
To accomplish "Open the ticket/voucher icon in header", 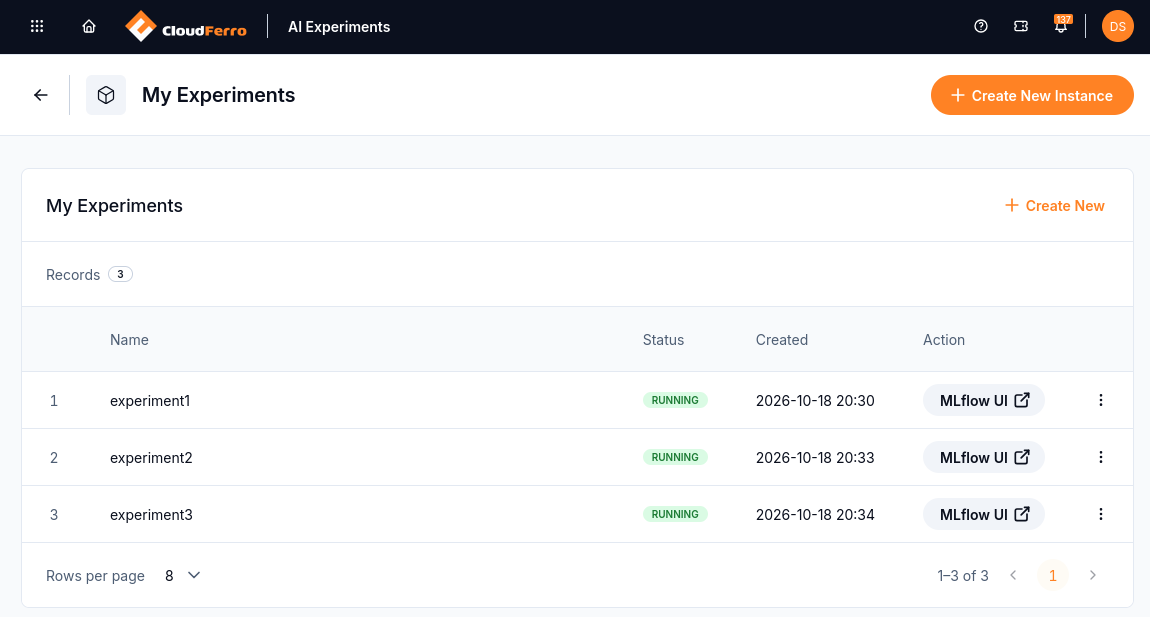I will (x=1021, y=26).
